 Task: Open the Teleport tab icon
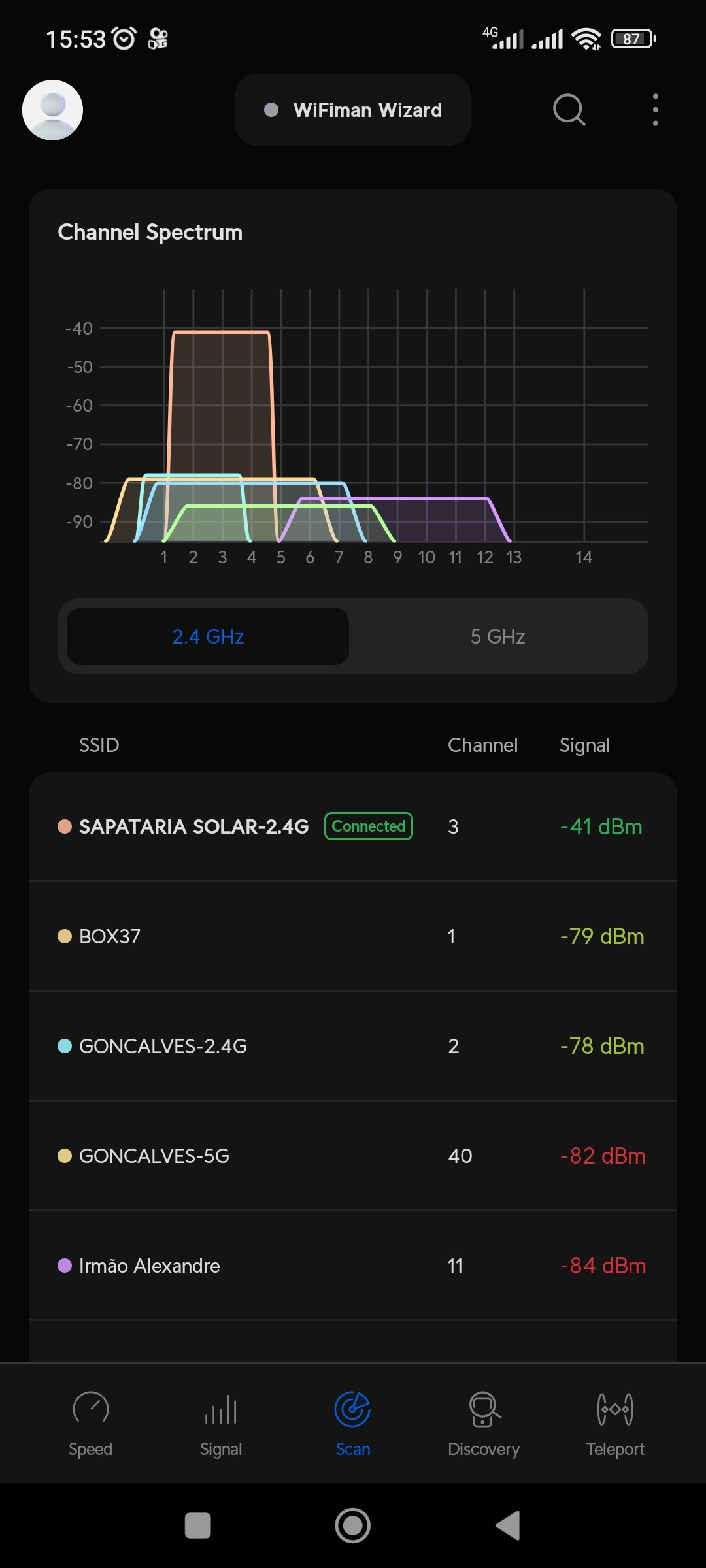(x=615, y=1409)
